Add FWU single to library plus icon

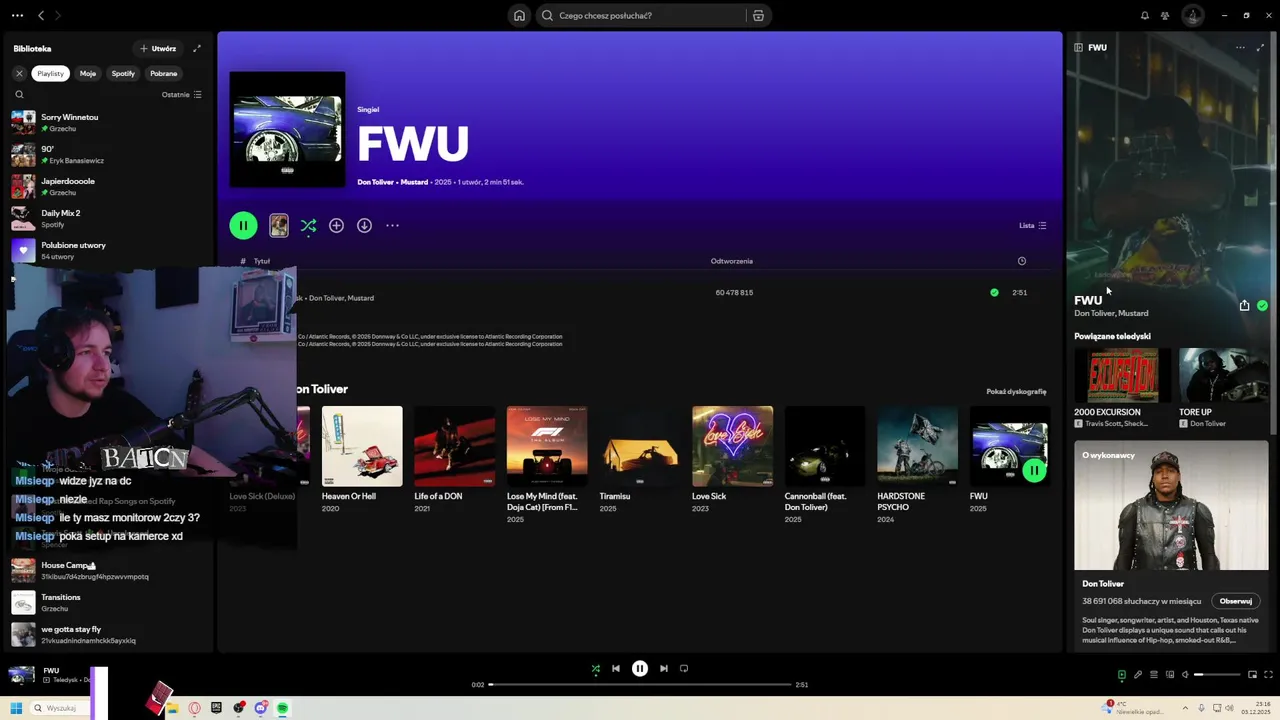click(x=336, y=225)
